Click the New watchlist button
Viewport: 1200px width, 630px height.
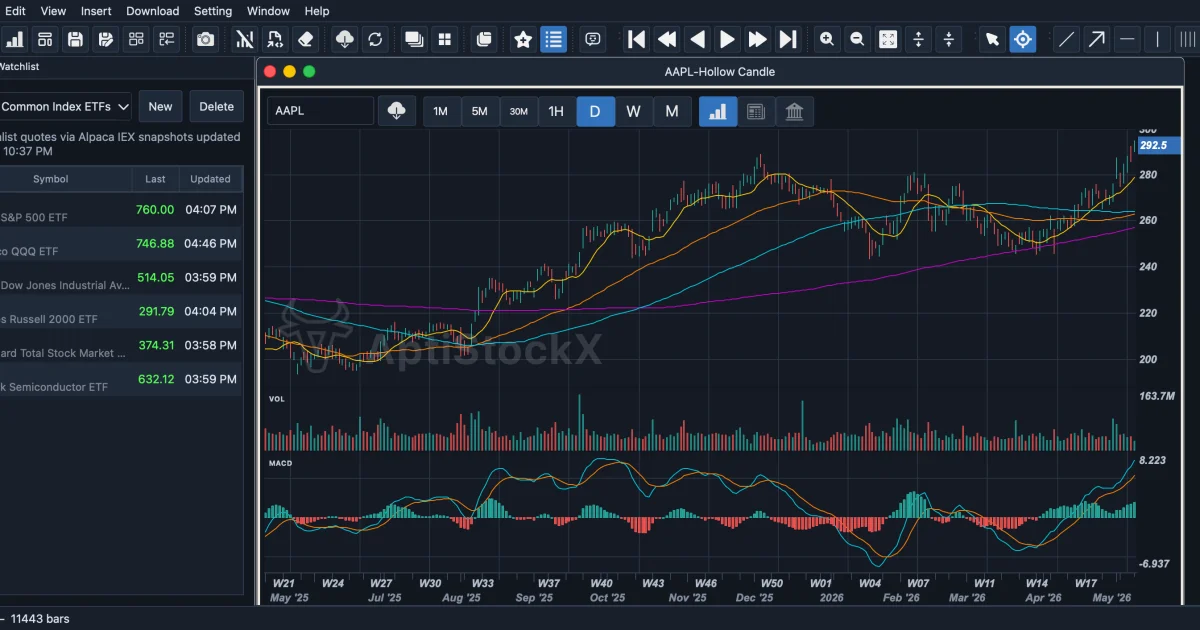click(160, 106)
